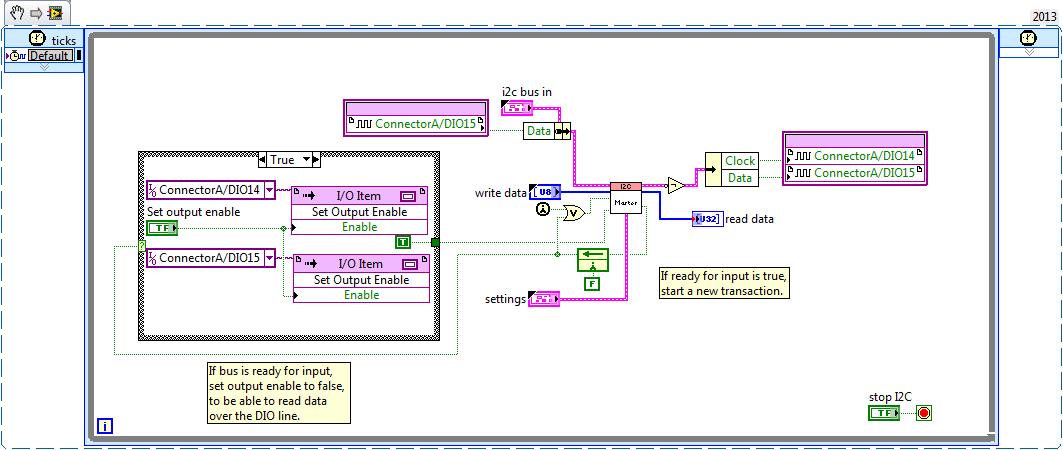Open the ConnectorA/DIO15 I/O constant dropdown

[x=270, y=258]
